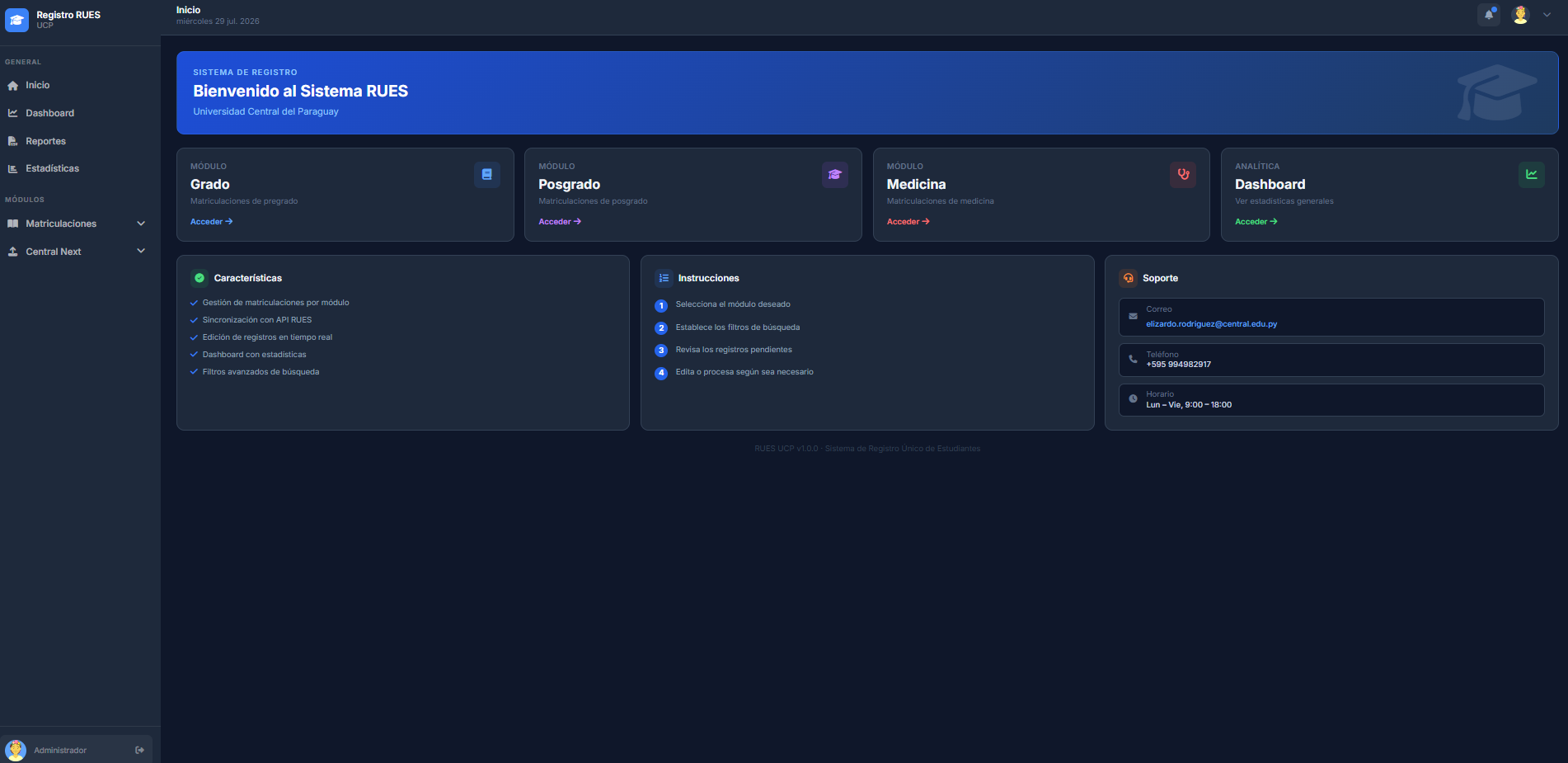Click 'Filtros avanzados de búsqueda' item

pyautogui.click(x=261, y=372)
